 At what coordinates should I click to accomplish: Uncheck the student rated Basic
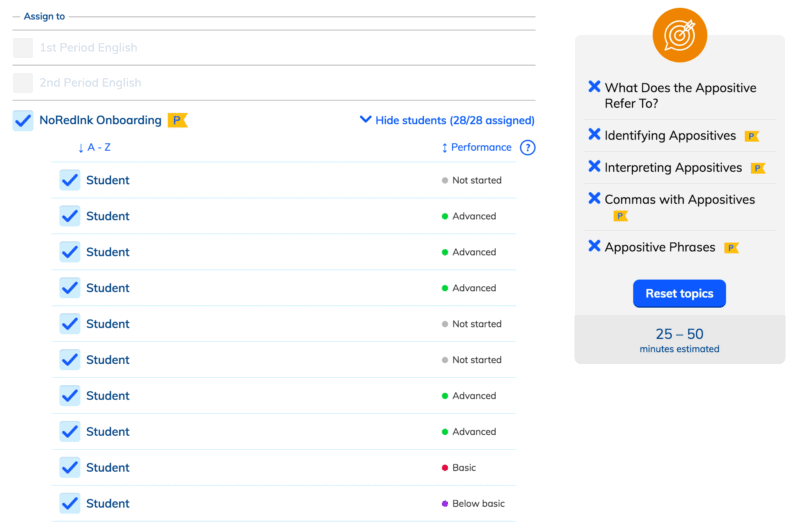click(69, 467)
